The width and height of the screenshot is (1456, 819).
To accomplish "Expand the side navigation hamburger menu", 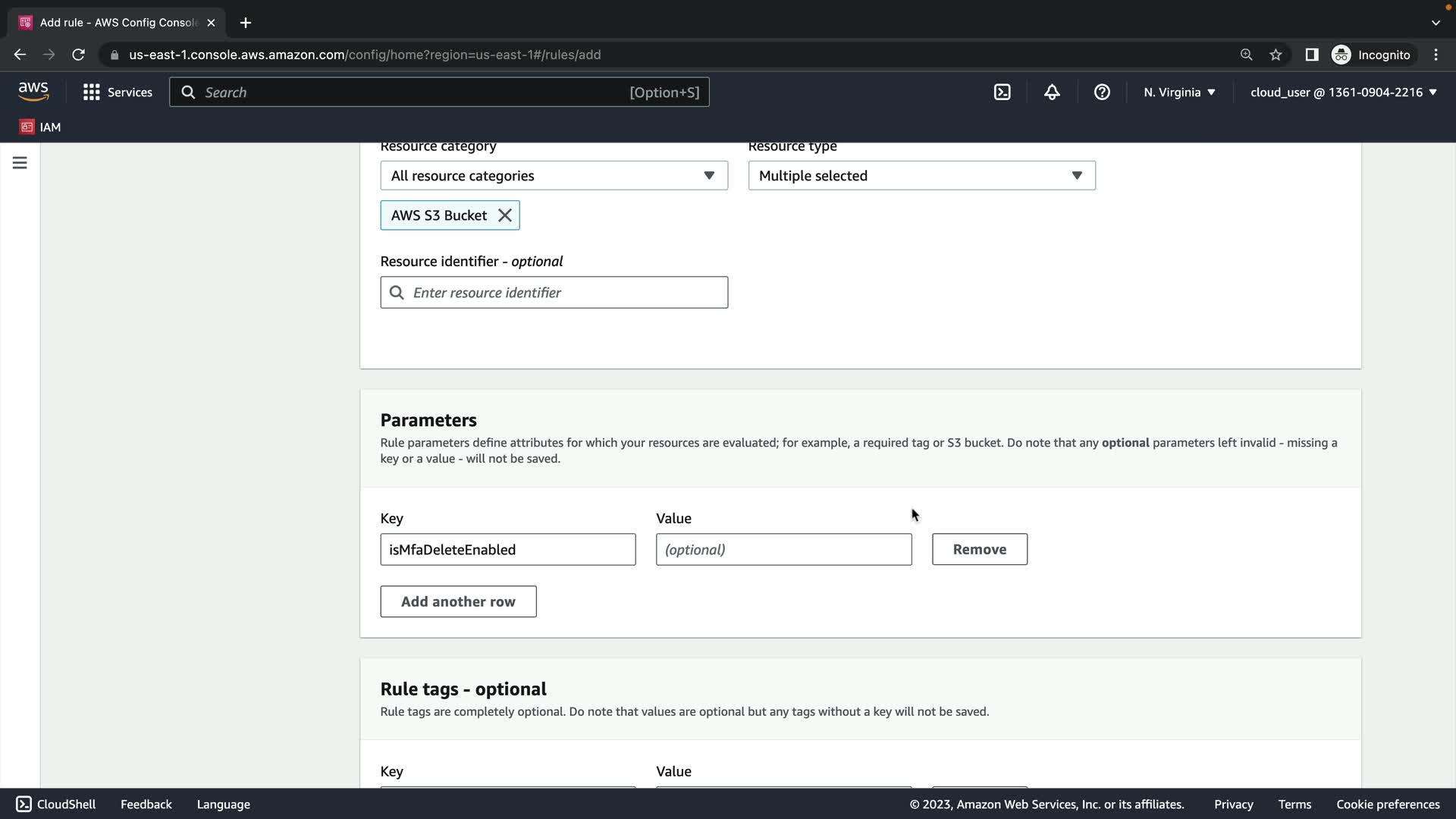I will point(20,163).
